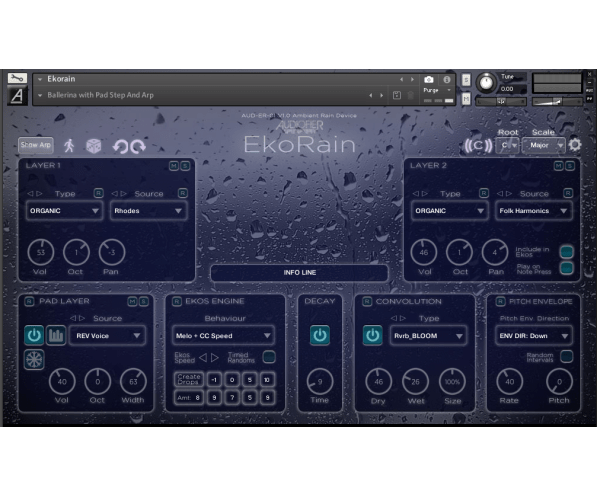The image size is (597, 497).
Task: Open Pad Layer REV Voice dropdown
Action: (107, 336)
